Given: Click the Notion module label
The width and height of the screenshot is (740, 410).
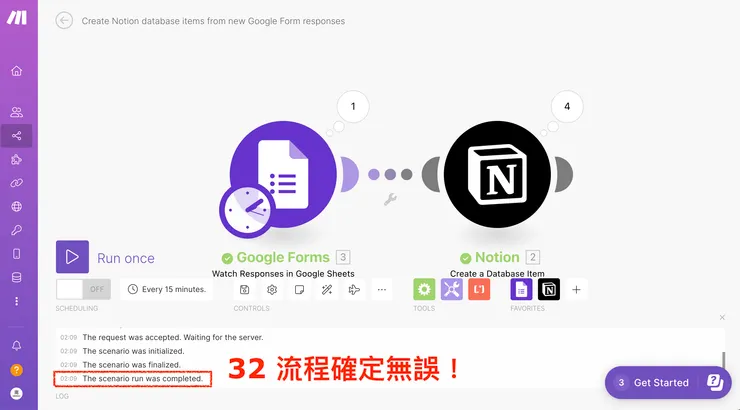Looking at the screenshot, I should tap(497, 257).
